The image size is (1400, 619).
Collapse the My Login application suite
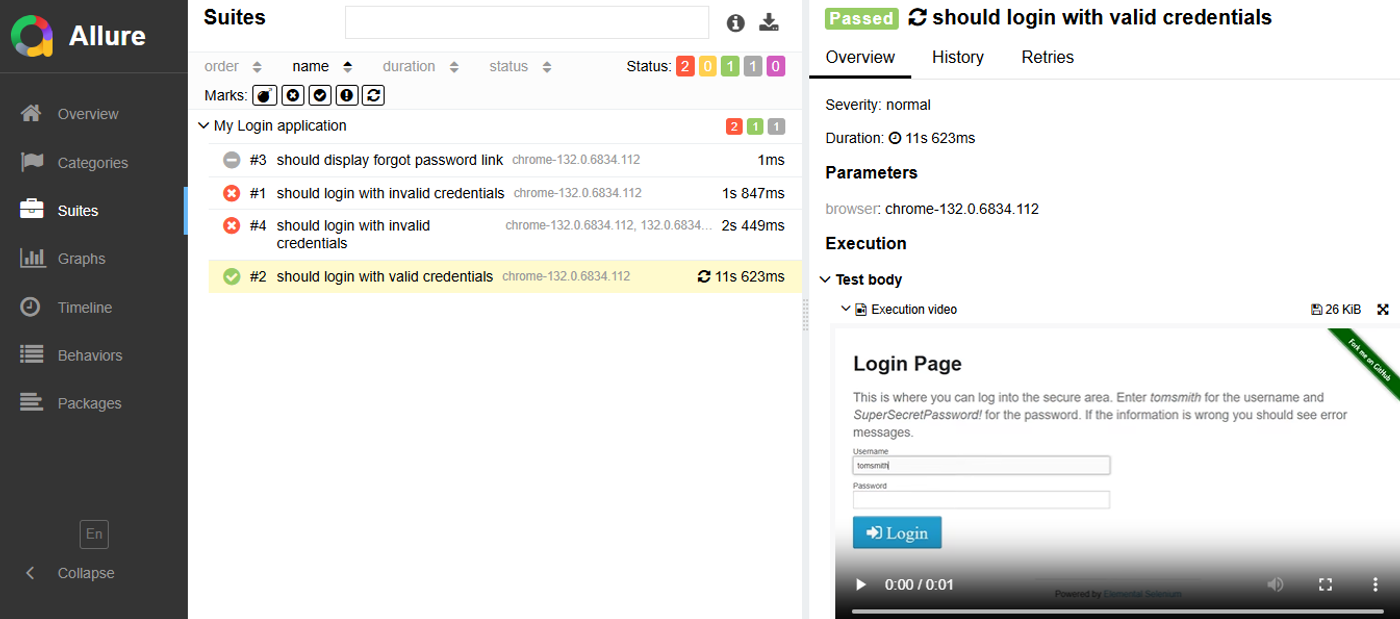click(204, 126)
